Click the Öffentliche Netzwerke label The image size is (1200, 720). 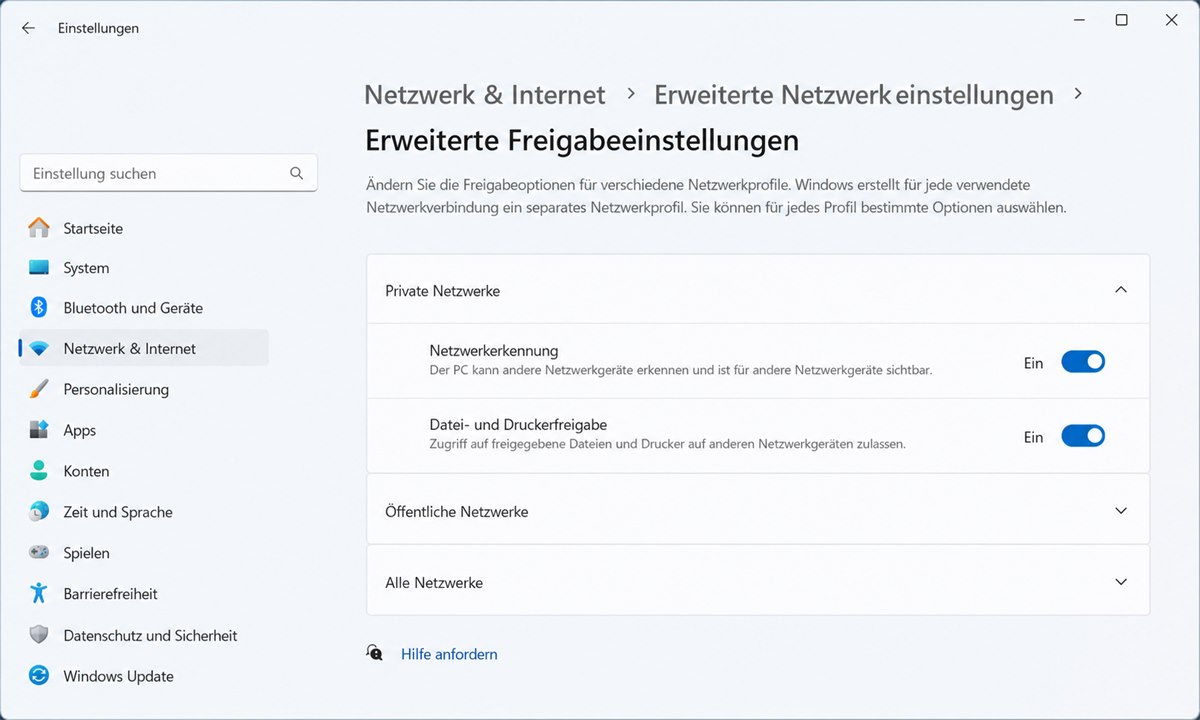[x=456, y=511]
